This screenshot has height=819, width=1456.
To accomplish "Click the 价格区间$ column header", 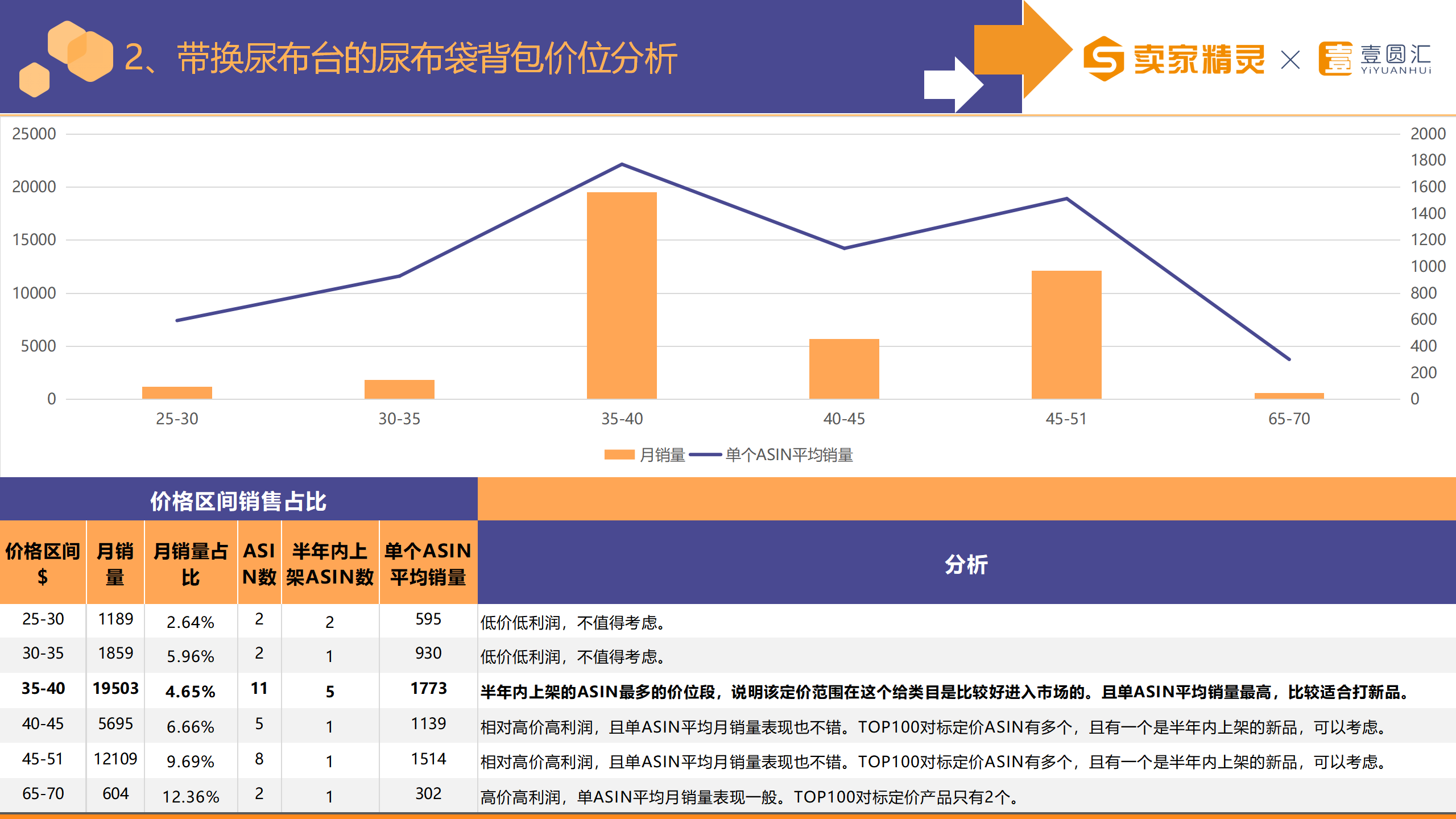I will pyautogui.click(x=43, y=563).
